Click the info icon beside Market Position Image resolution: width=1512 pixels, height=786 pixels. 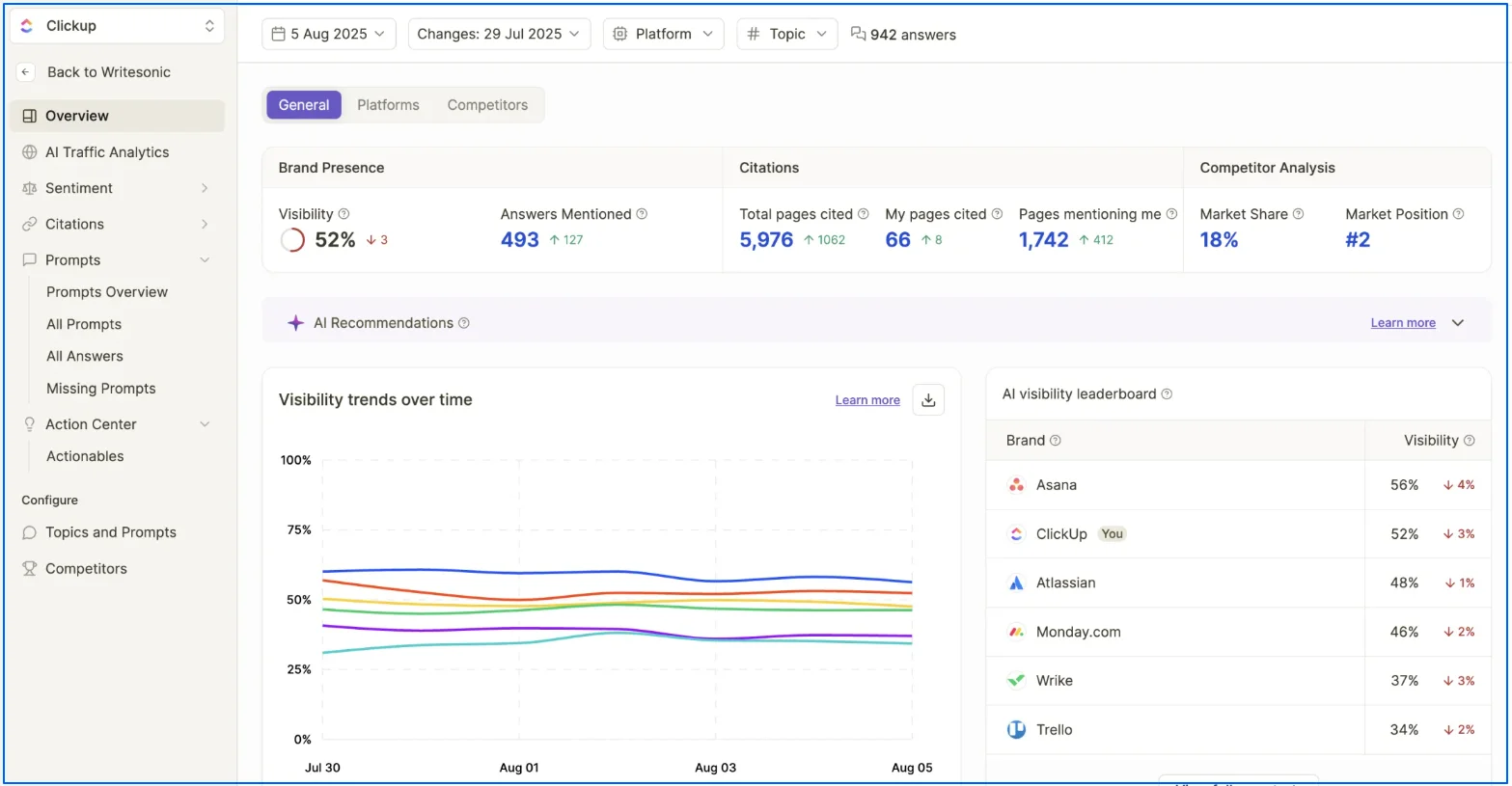coord(1458,214)
